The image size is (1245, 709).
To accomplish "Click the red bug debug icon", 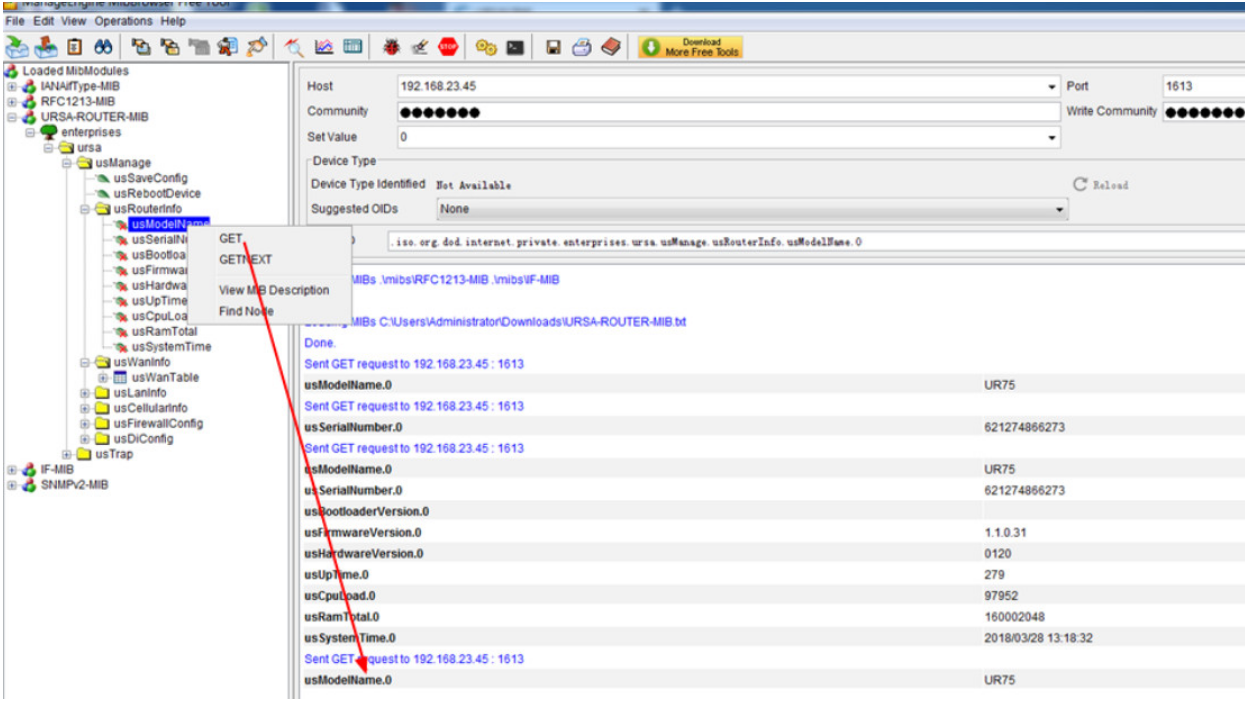I will coord(391,47).
